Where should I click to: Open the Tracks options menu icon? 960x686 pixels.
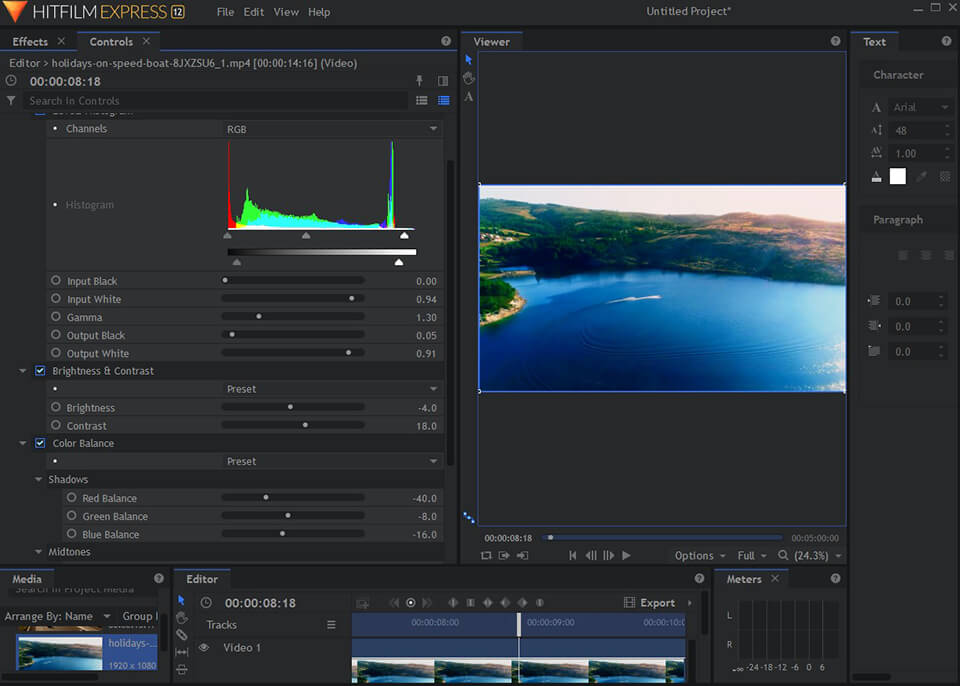tap(331, 625)
